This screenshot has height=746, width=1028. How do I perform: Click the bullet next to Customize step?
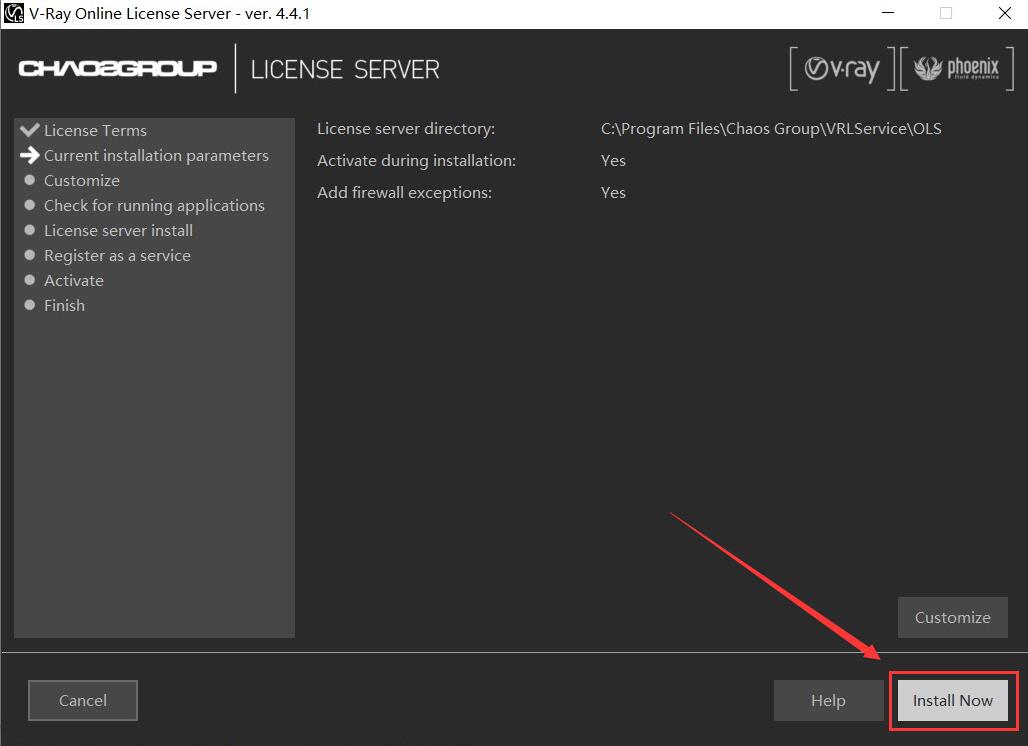point(29,180)
